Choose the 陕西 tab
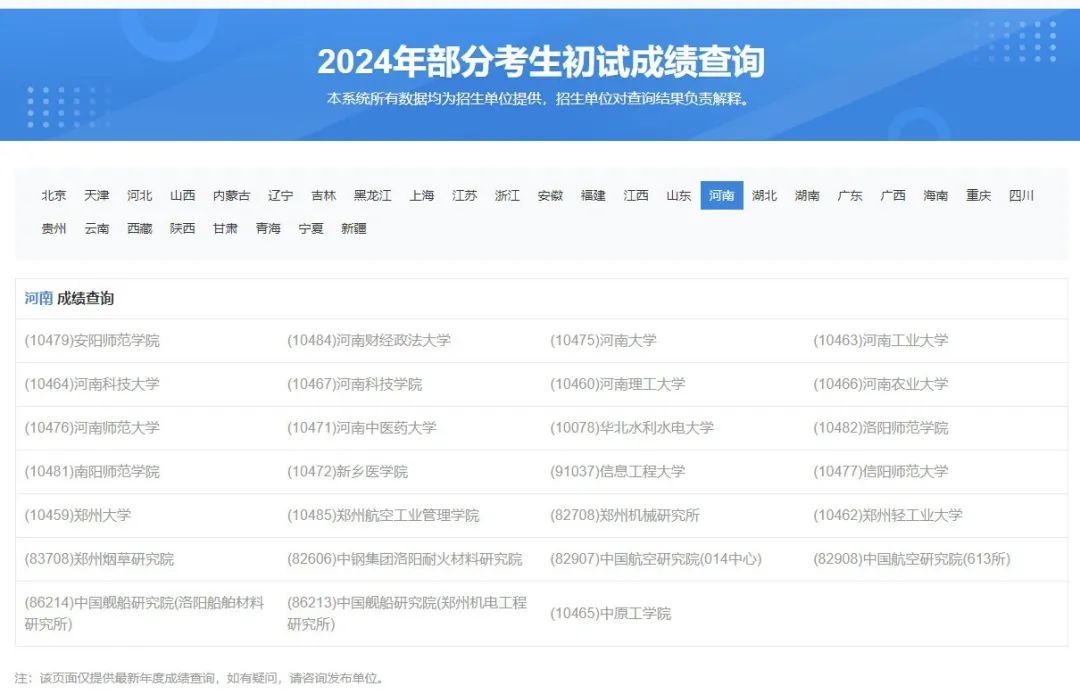The width and height of the screenshot is (1080, 694). click(x=183, y=229)
